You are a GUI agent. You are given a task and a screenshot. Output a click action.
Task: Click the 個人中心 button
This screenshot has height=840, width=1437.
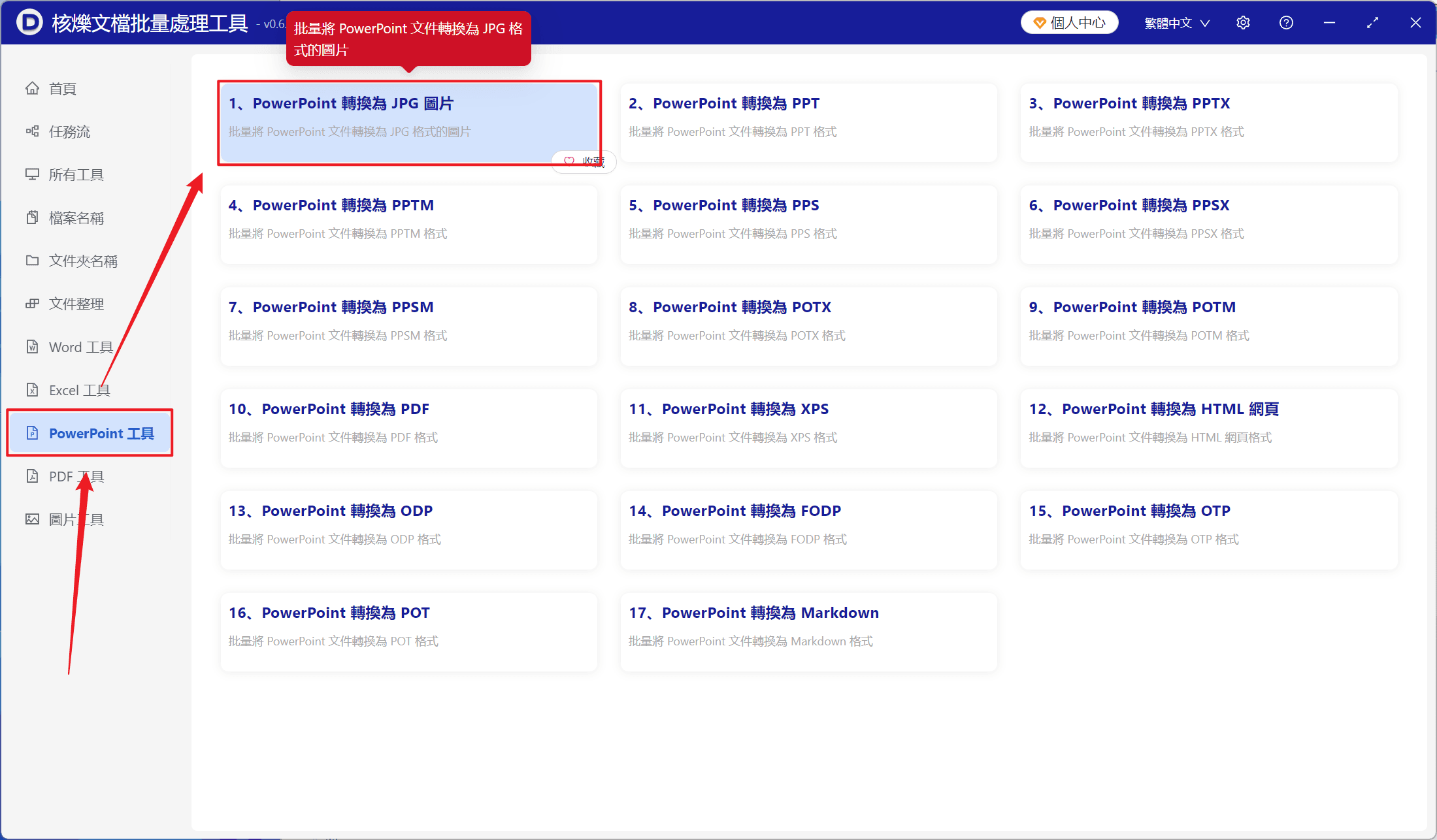1069,23
